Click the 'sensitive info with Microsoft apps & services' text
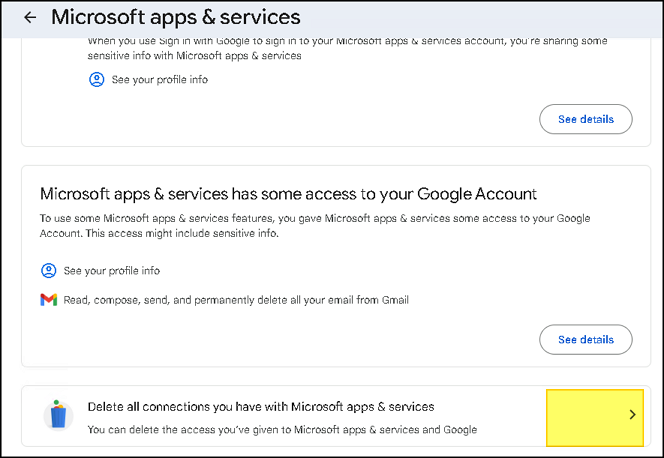The width and height of the screenshot is (664, 458). tap(194, 56)
